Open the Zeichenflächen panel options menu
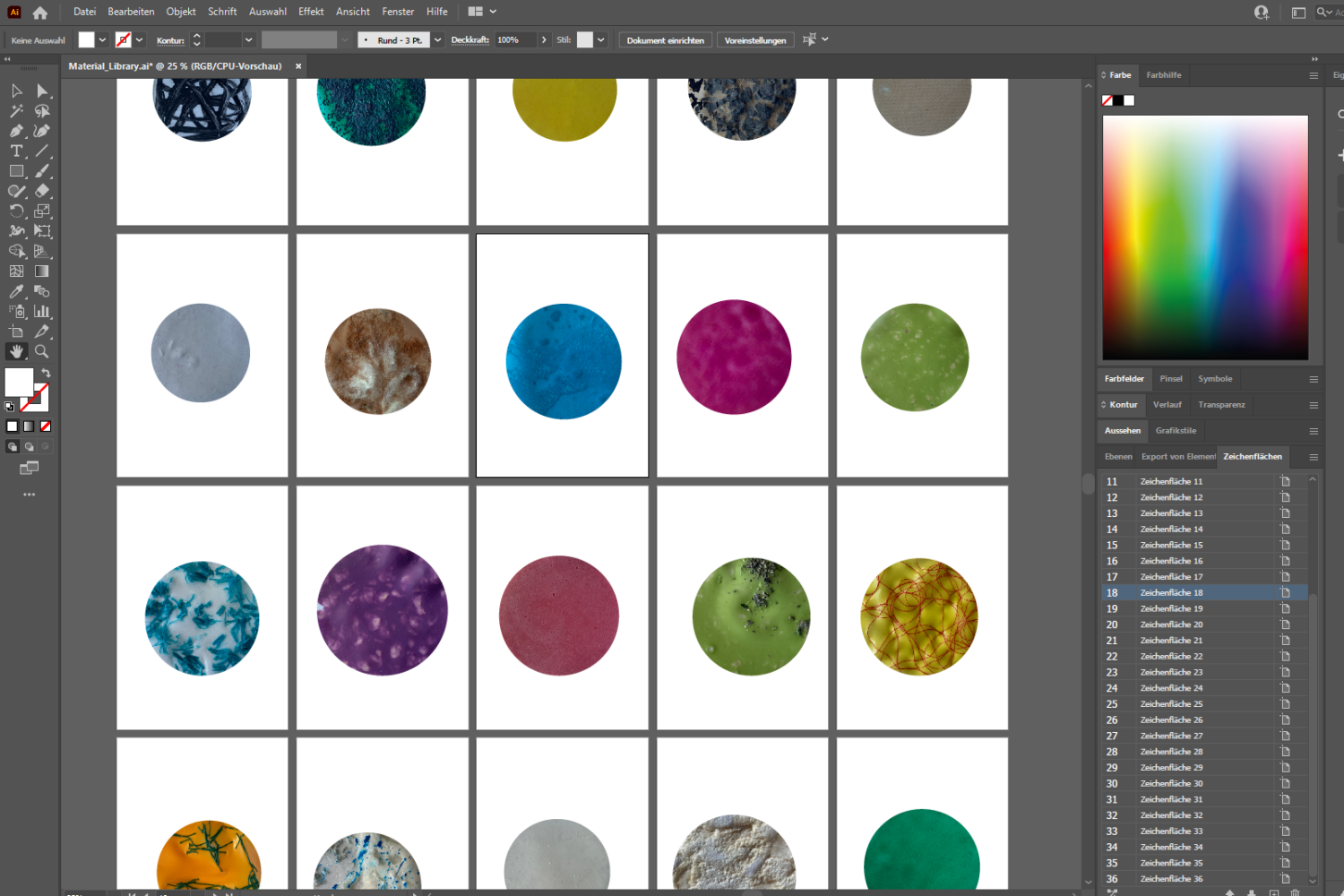This screenshot has height=896, width=1344. tap(1314, 457)
